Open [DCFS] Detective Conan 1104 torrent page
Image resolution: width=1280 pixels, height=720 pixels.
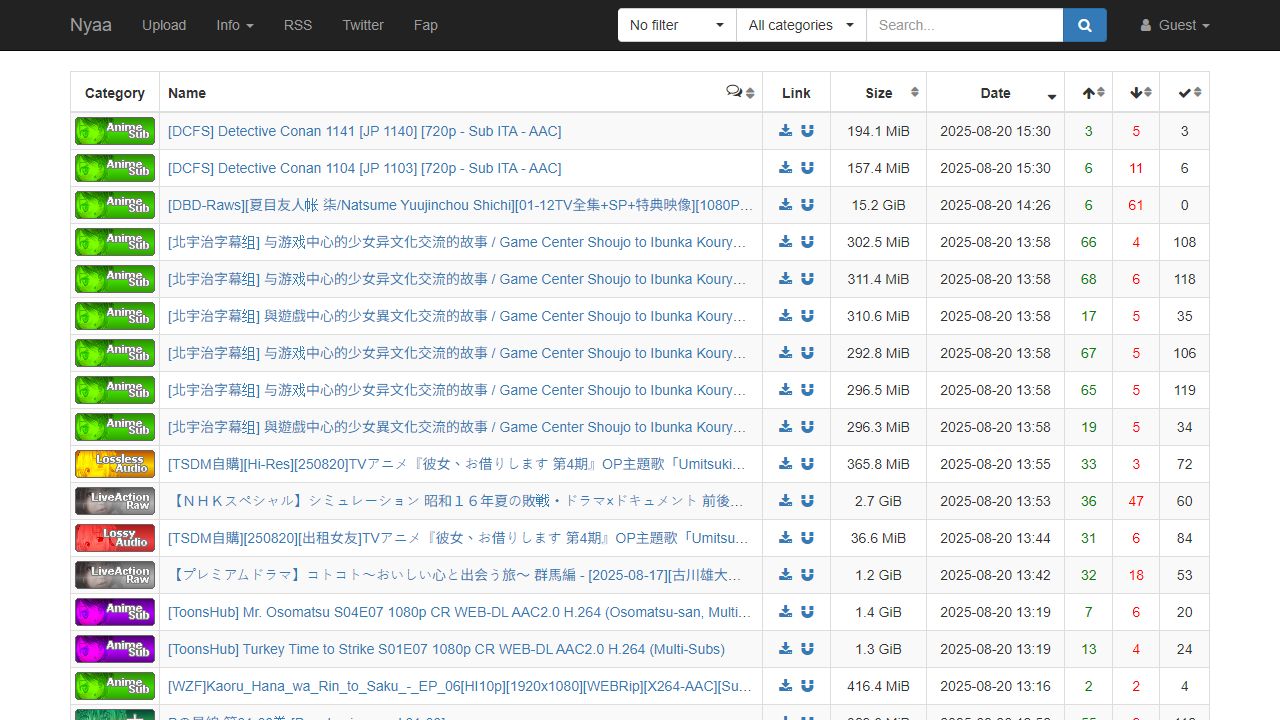(x=365, y=168)
